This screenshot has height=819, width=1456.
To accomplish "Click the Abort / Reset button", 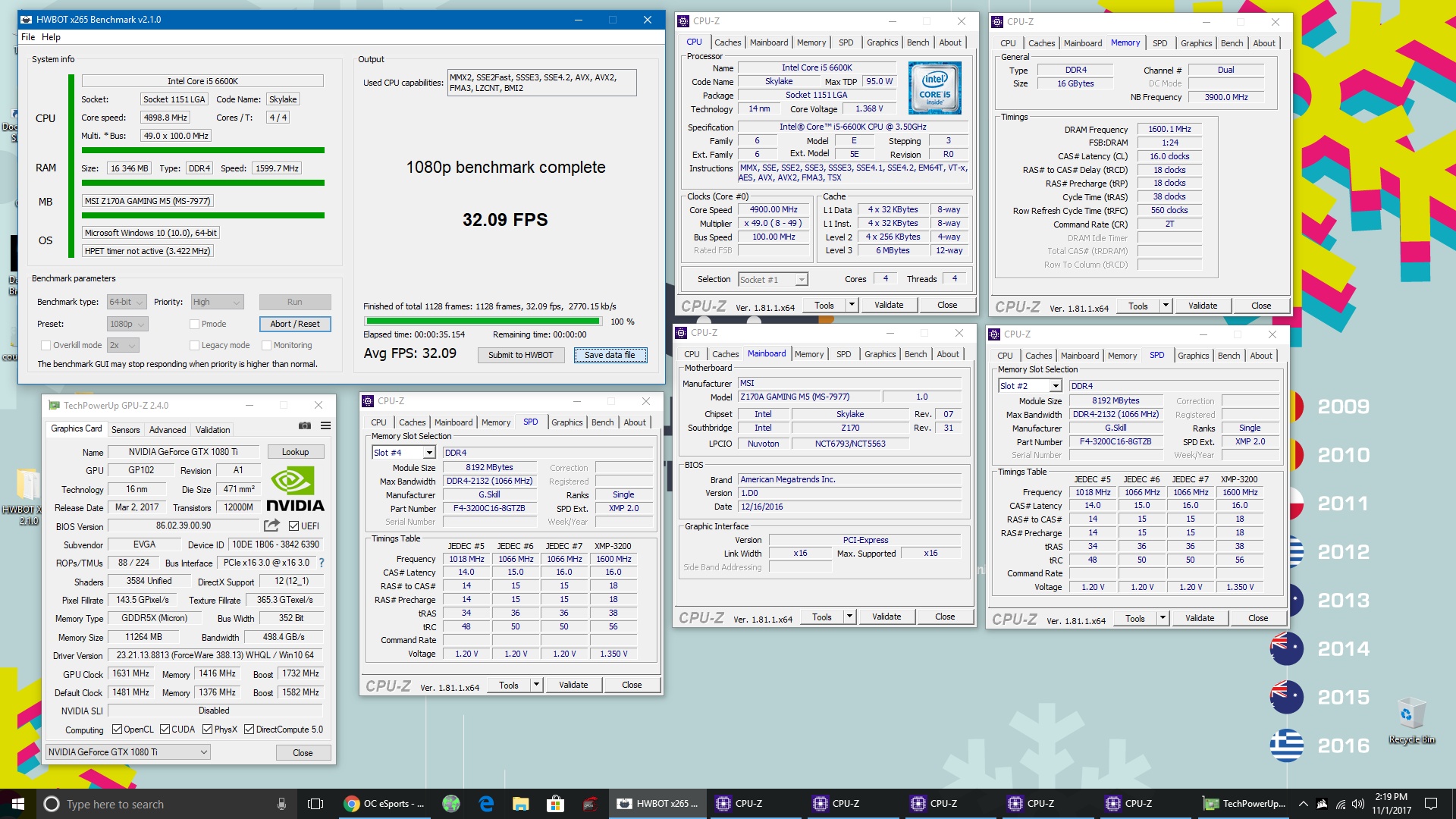I will coord(295,324).
